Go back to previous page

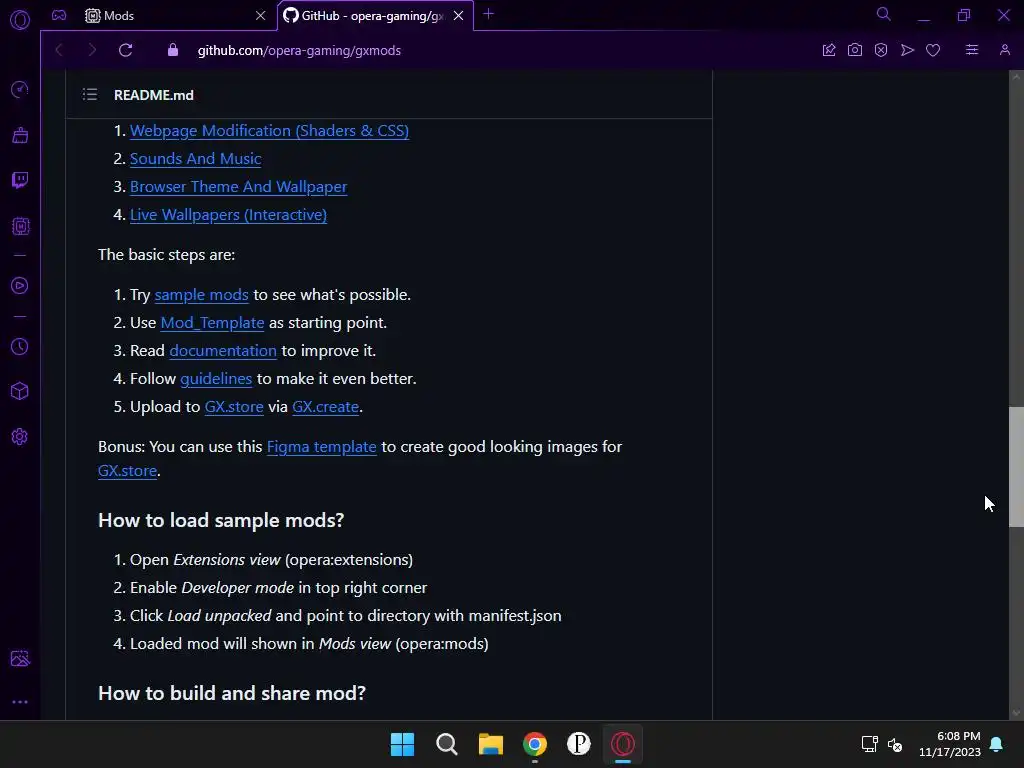59,50
